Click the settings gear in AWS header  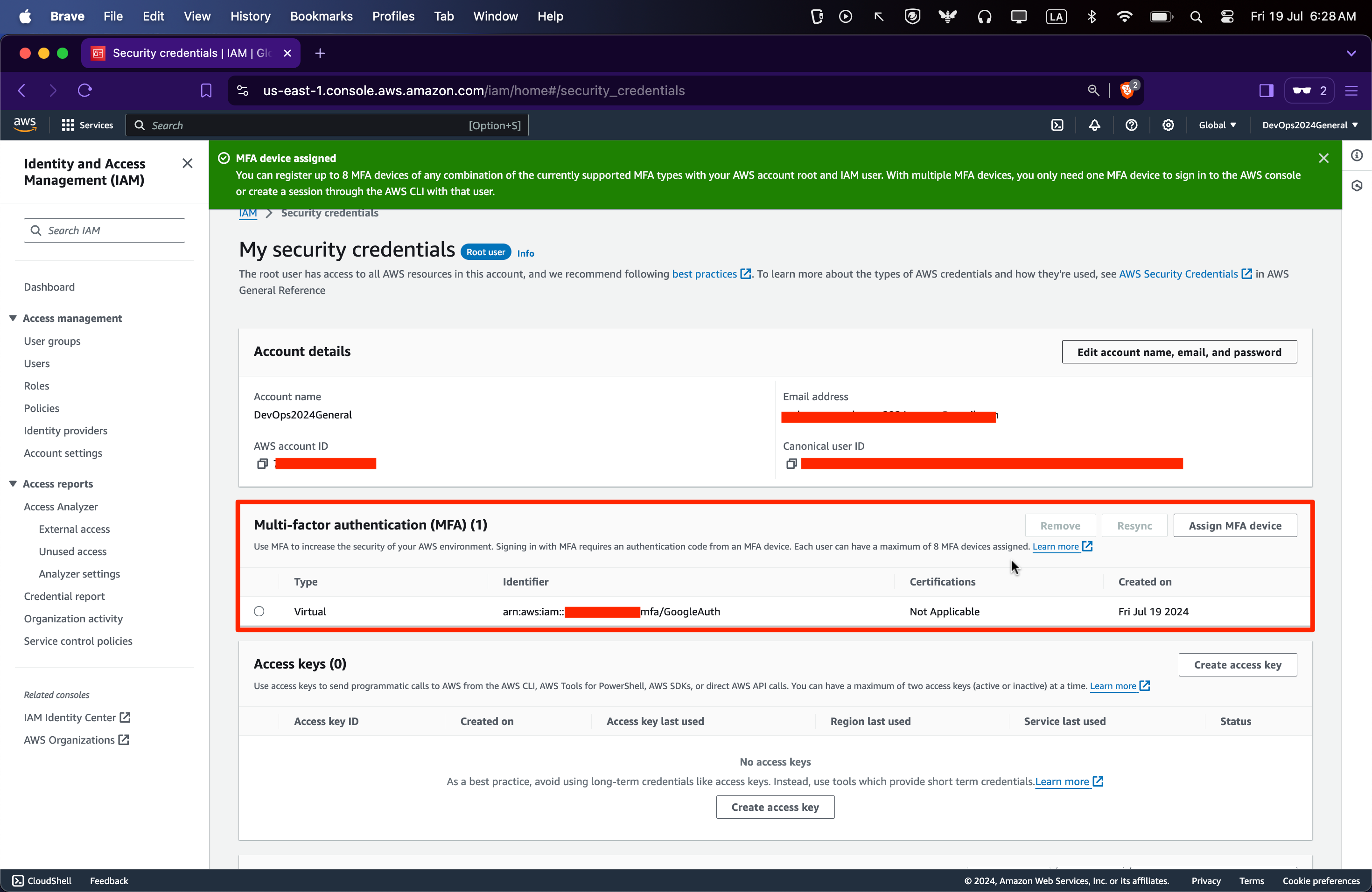click(1168, 125)
